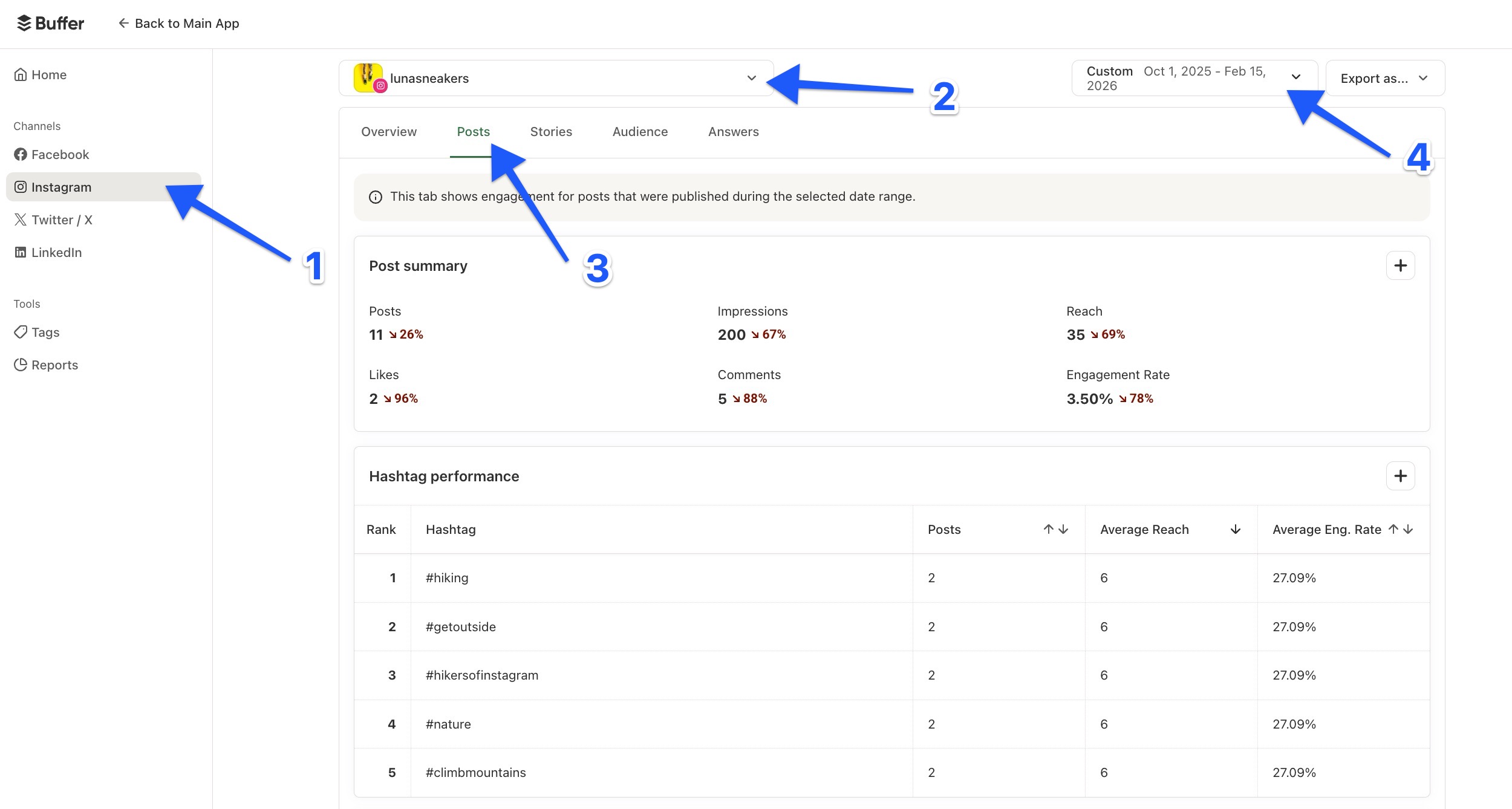Click the Post summary heading
This screenshot has width=1512, height=809.
(418, 265)
